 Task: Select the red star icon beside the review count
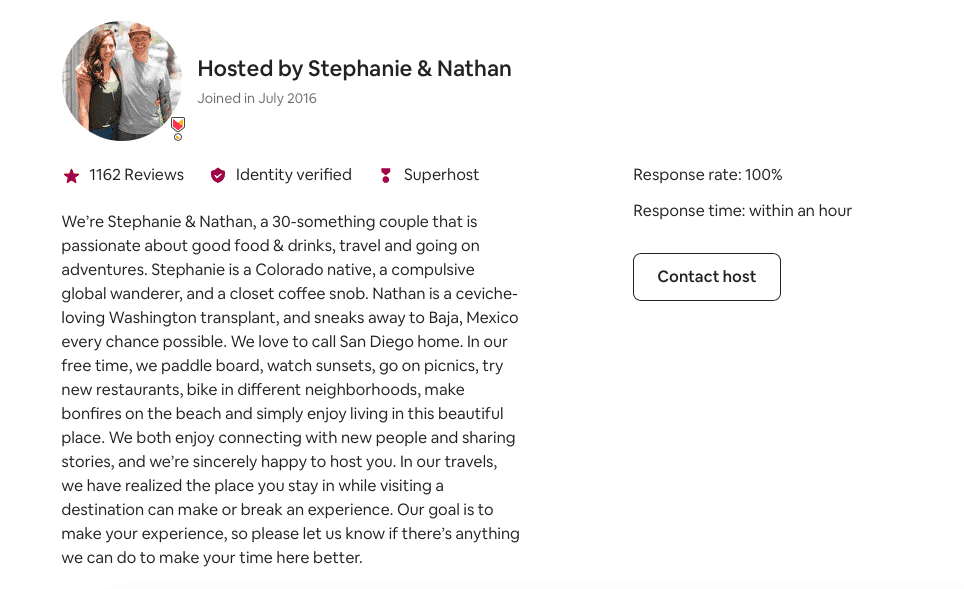(x=71, y=175)
